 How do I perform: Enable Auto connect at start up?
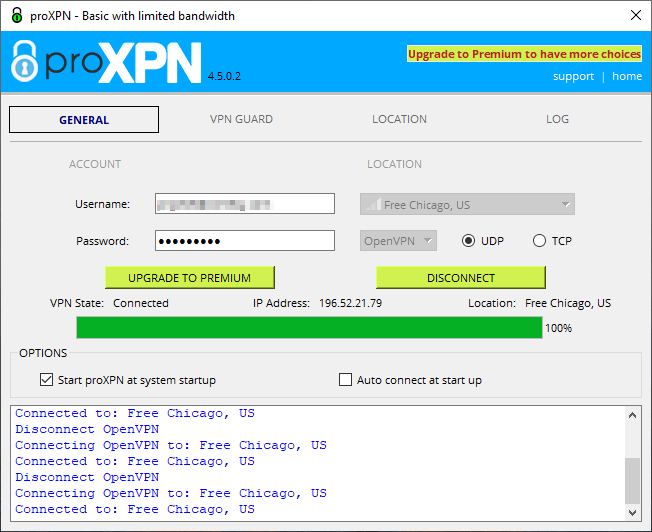coord(345,380)
